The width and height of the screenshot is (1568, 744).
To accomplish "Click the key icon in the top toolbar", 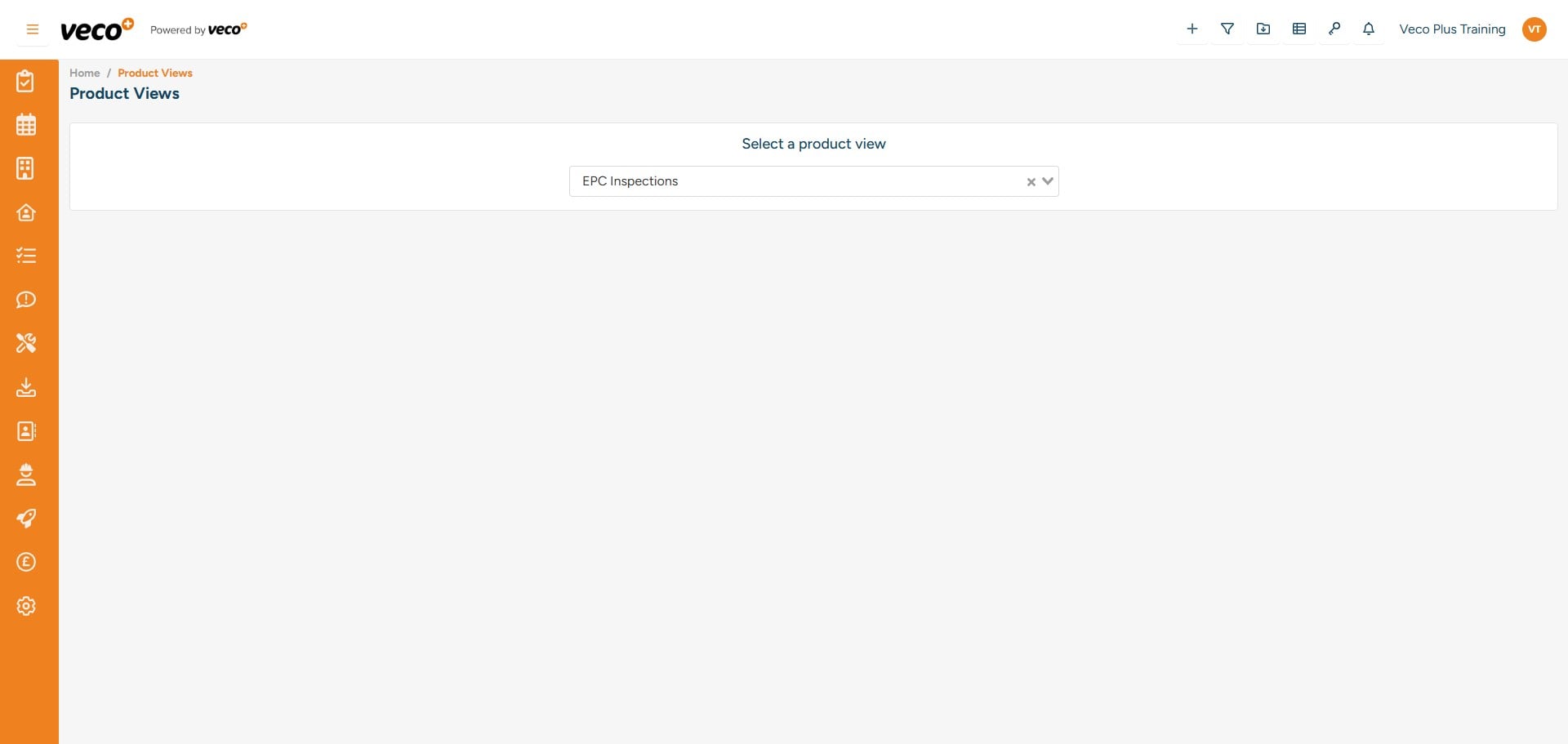I will click(x=1334, y=29).
